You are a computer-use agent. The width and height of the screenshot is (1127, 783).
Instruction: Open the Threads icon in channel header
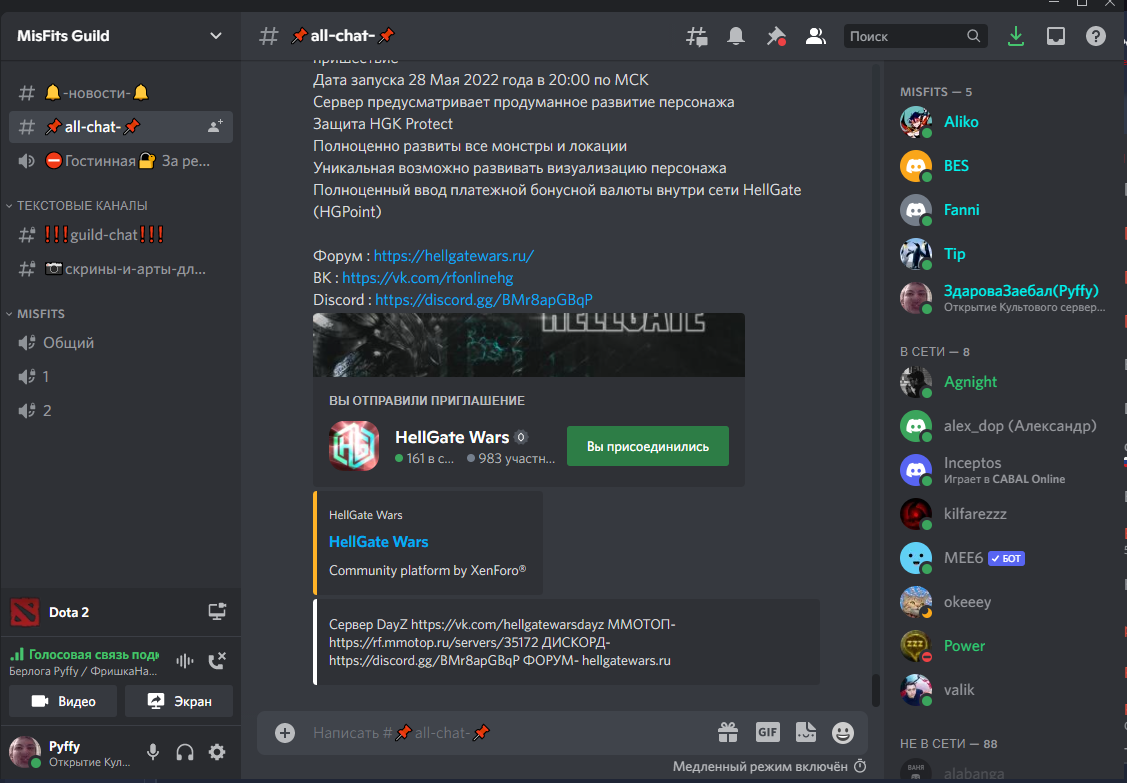tap(696, 36)
